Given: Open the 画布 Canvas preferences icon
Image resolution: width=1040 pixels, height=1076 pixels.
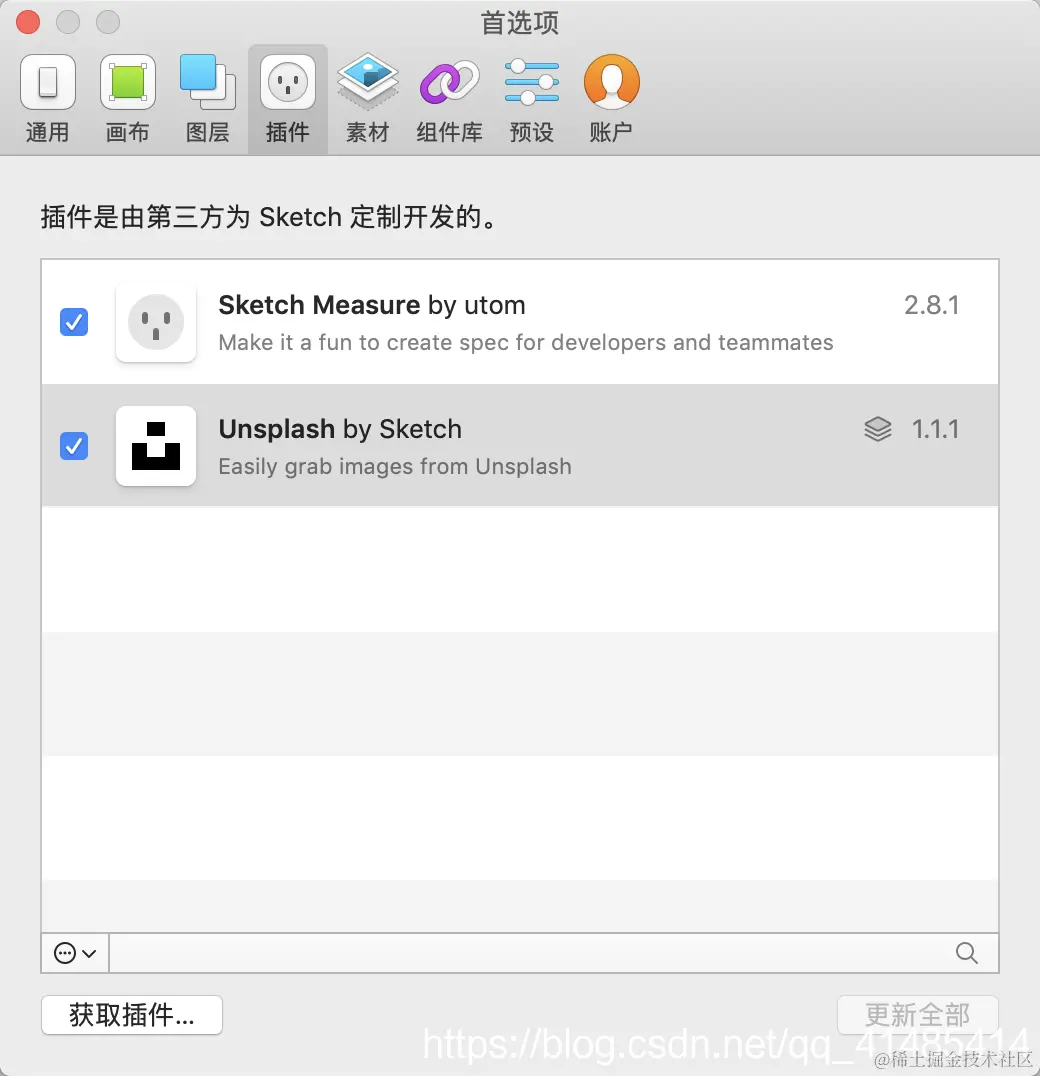Looking at the screenshot, I should [x=128, y=83].
